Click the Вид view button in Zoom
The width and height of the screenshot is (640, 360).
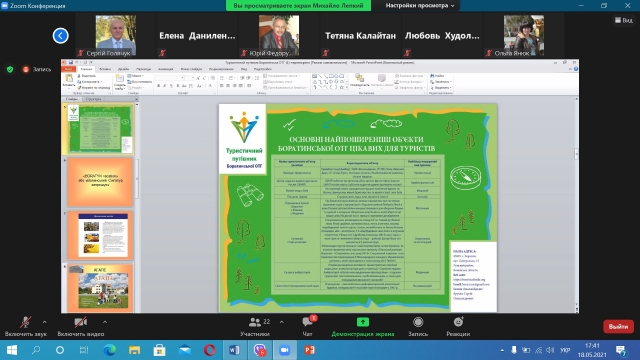623,20
